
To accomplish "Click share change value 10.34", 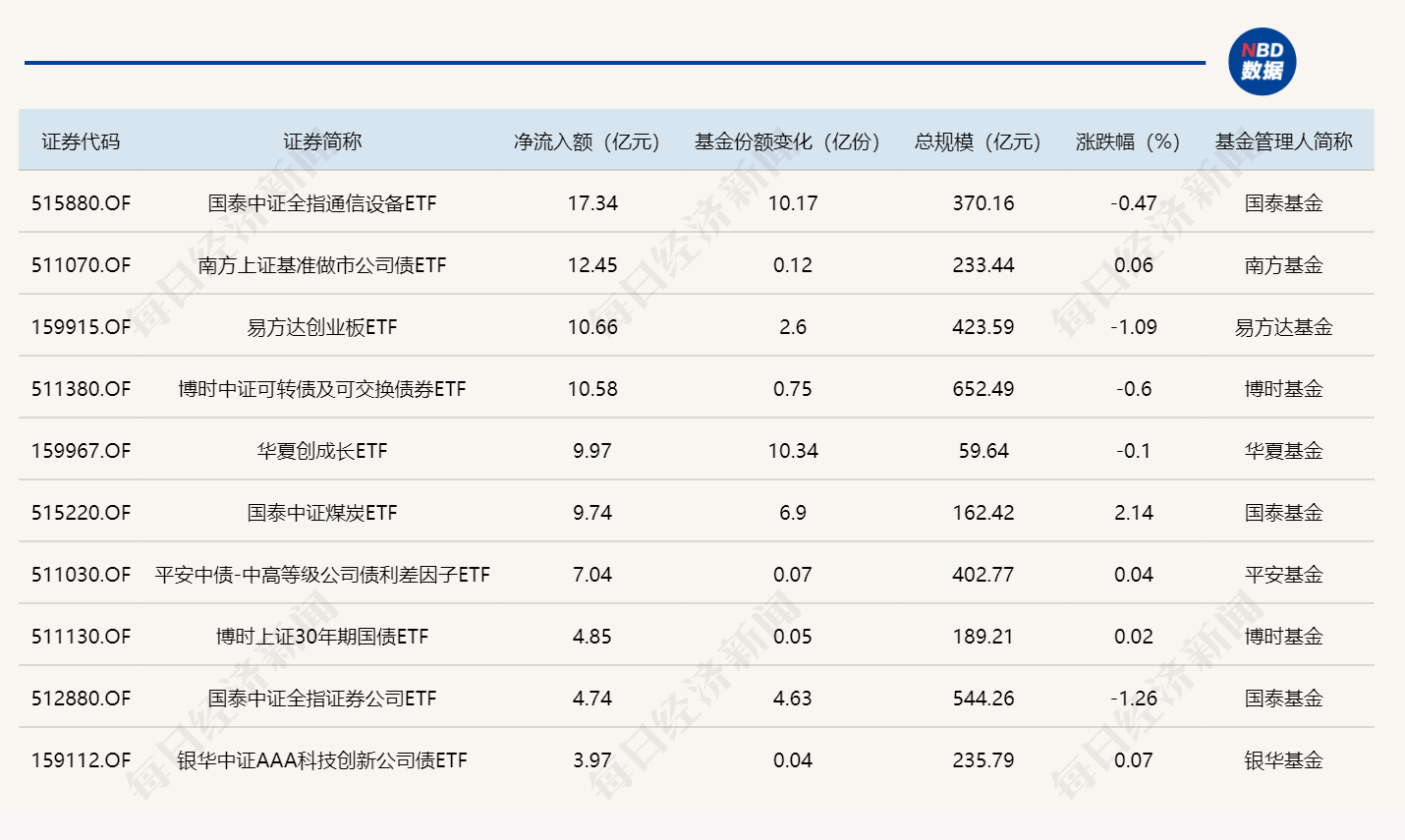I will (x=793, y=451).
